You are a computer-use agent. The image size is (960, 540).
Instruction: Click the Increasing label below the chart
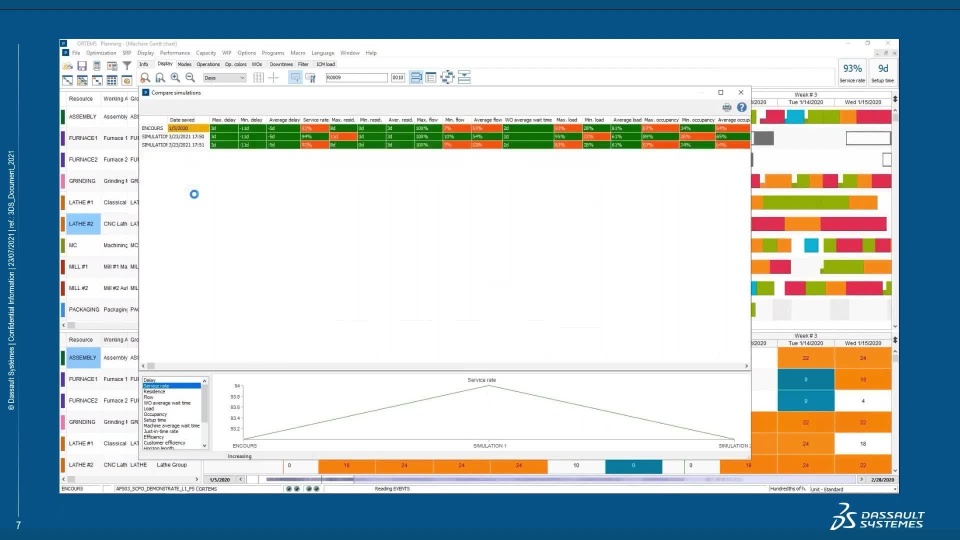[x=239, y=456]
